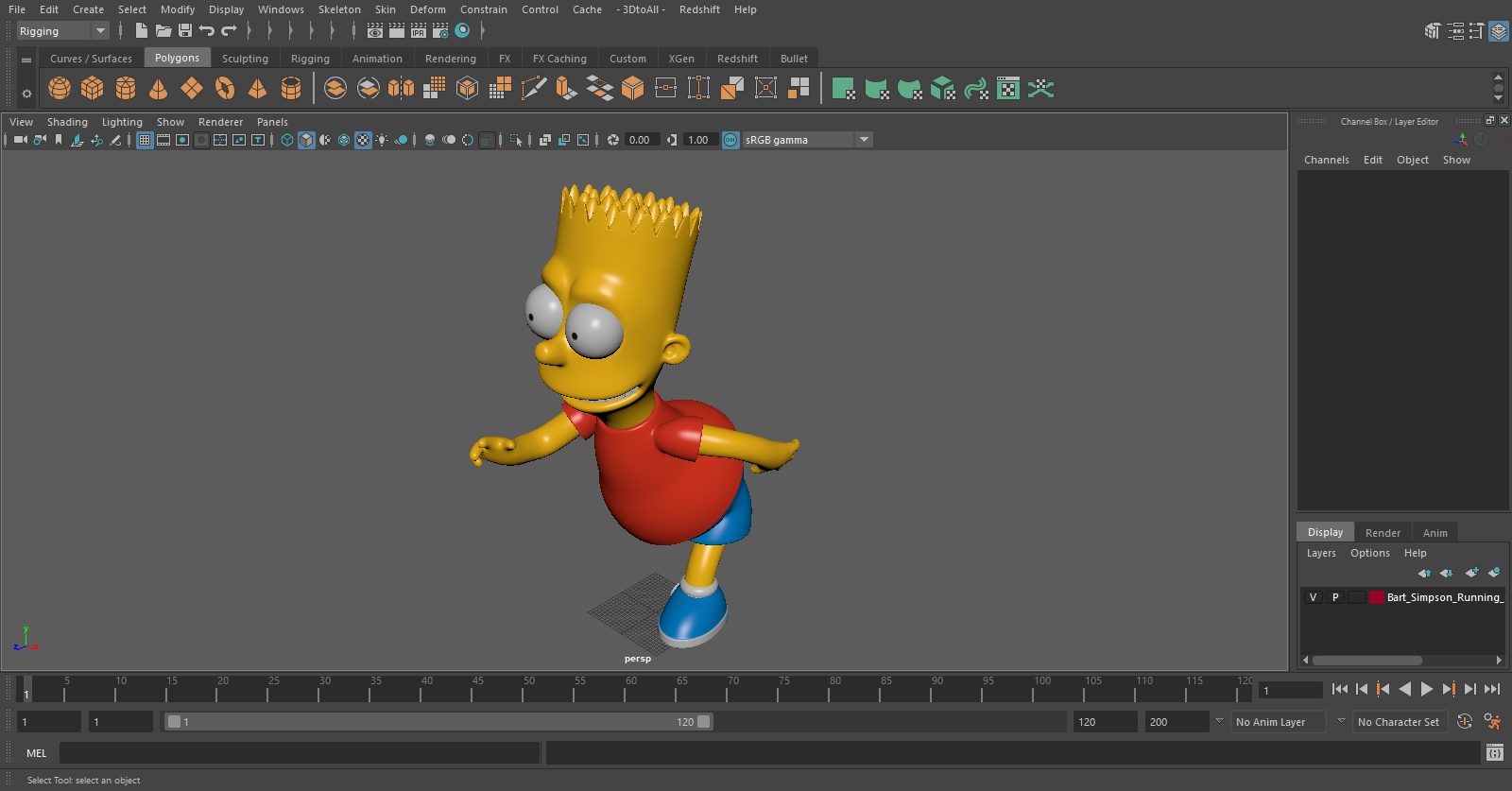Click the time range slider bar
Image resolution: width=1512 pixels, height=791 pixels.
439,722
